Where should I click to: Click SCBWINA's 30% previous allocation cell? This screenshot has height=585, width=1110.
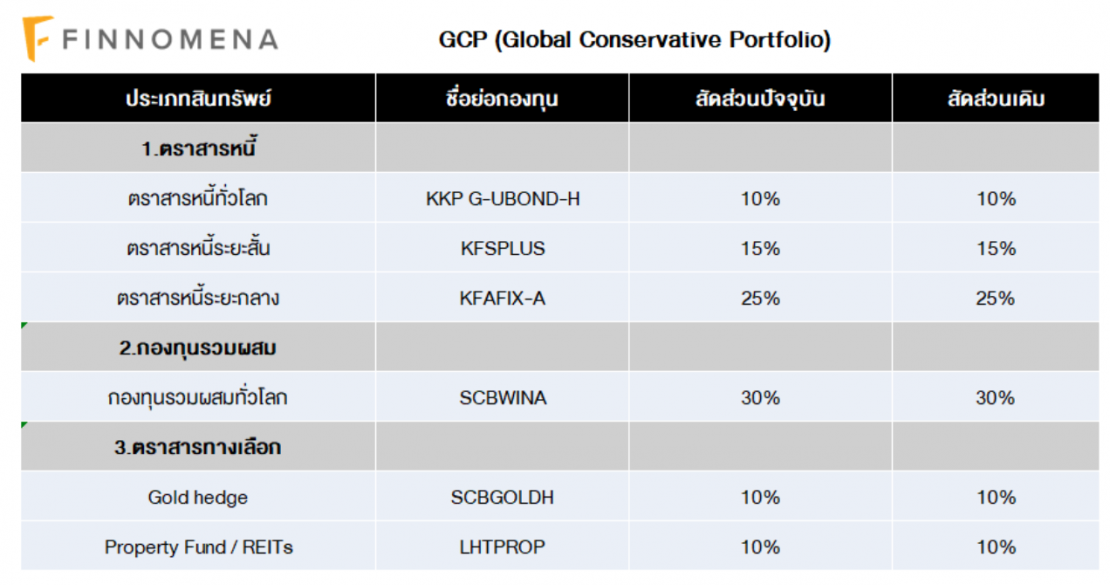(996, 398)
